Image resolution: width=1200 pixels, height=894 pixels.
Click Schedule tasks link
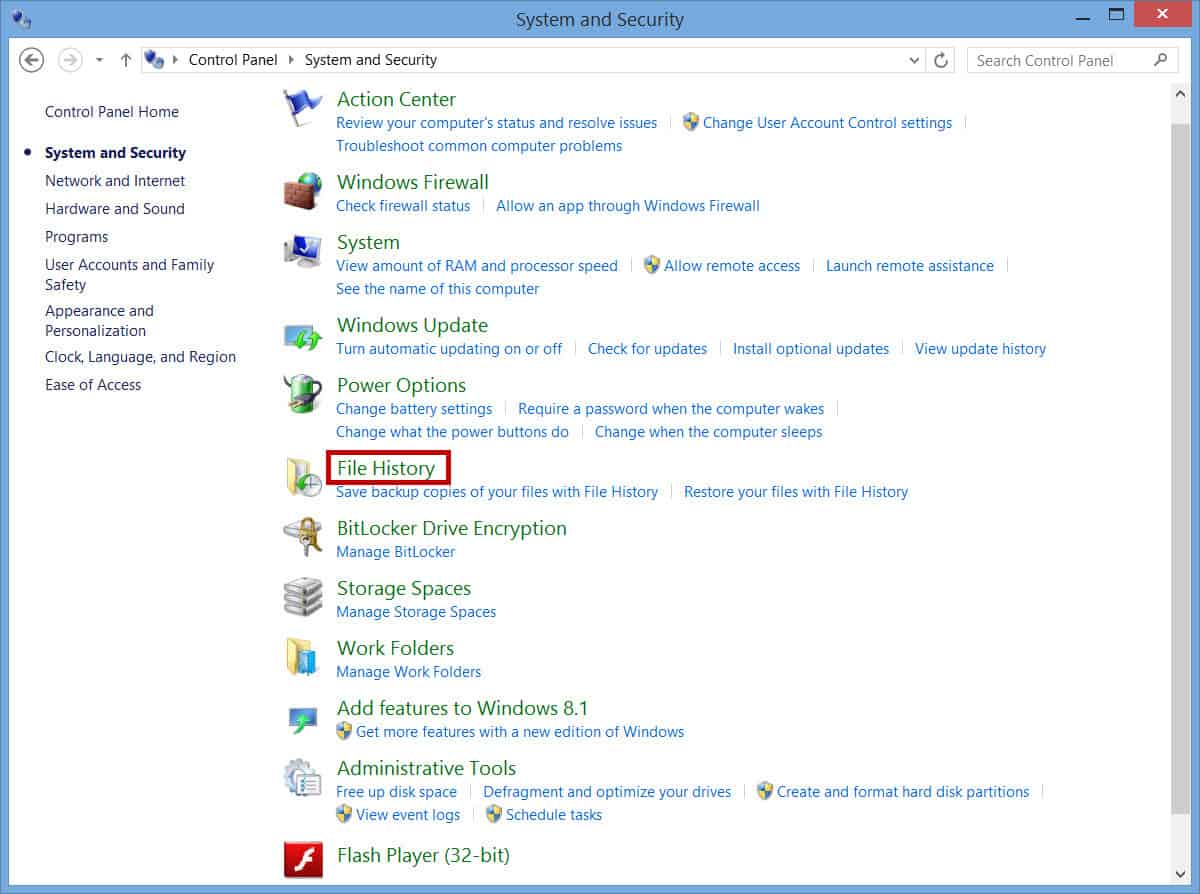click(554, 815)
